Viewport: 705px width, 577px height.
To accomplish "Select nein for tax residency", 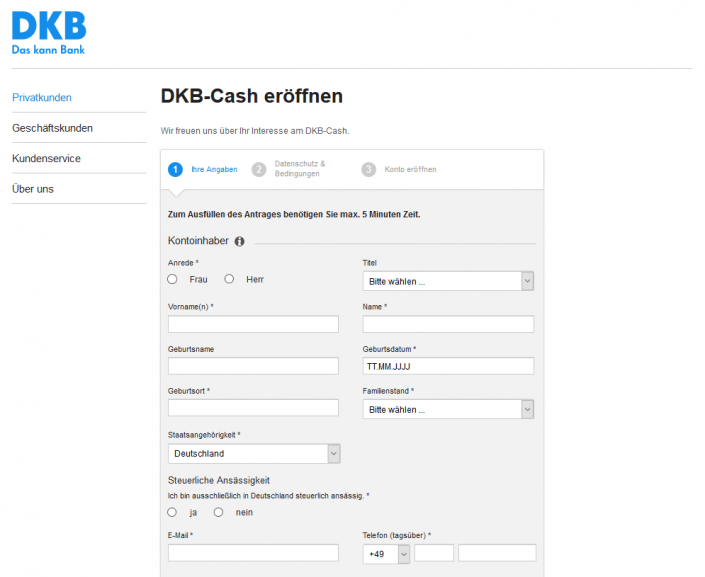I will coord(219,512).
